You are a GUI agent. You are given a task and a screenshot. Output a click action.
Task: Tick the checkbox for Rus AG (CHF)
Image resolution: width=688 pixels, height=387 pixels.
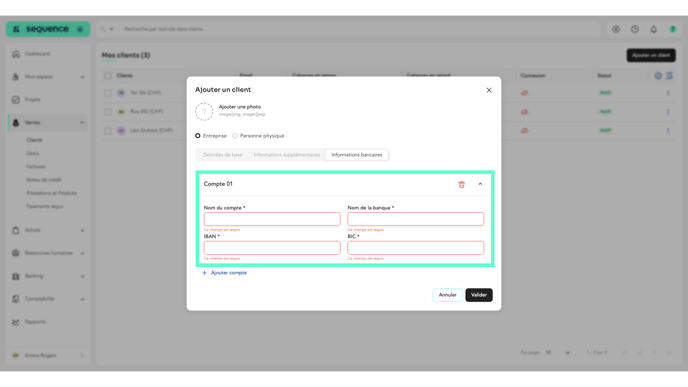[108, 112]
